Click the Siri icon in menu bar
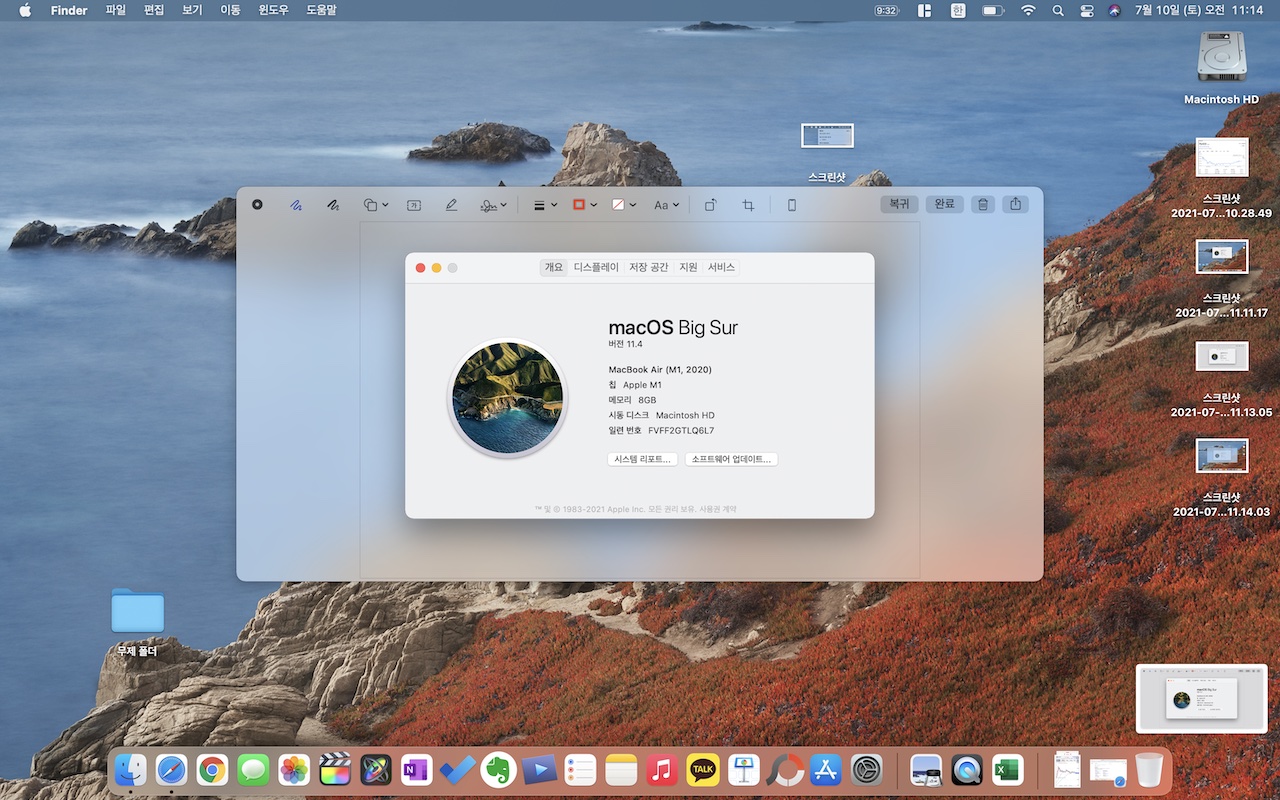This screenshot has height=800, width=1280. (1115, 10)
